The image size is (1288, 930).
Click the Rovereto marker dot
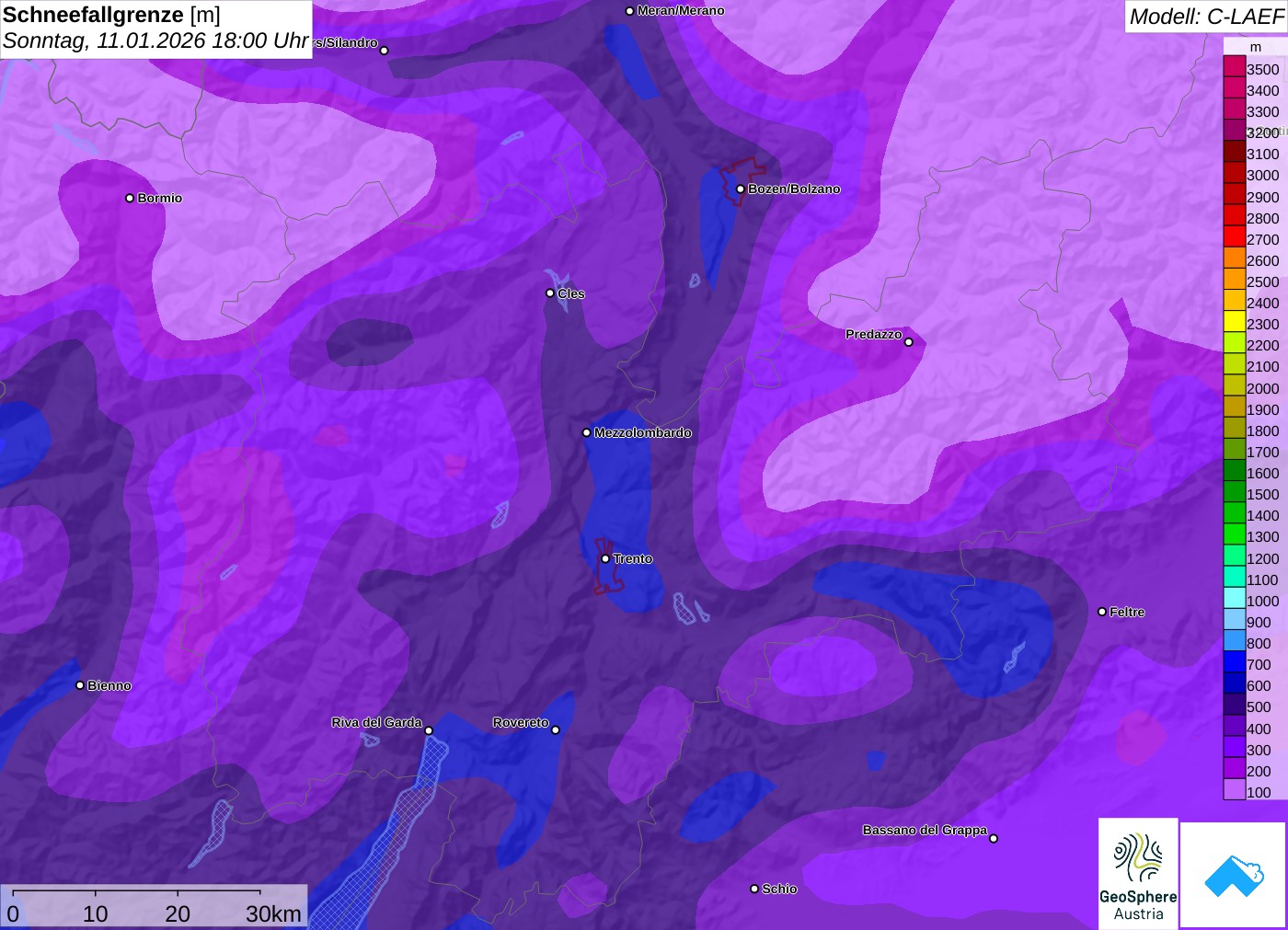point(555,730)
